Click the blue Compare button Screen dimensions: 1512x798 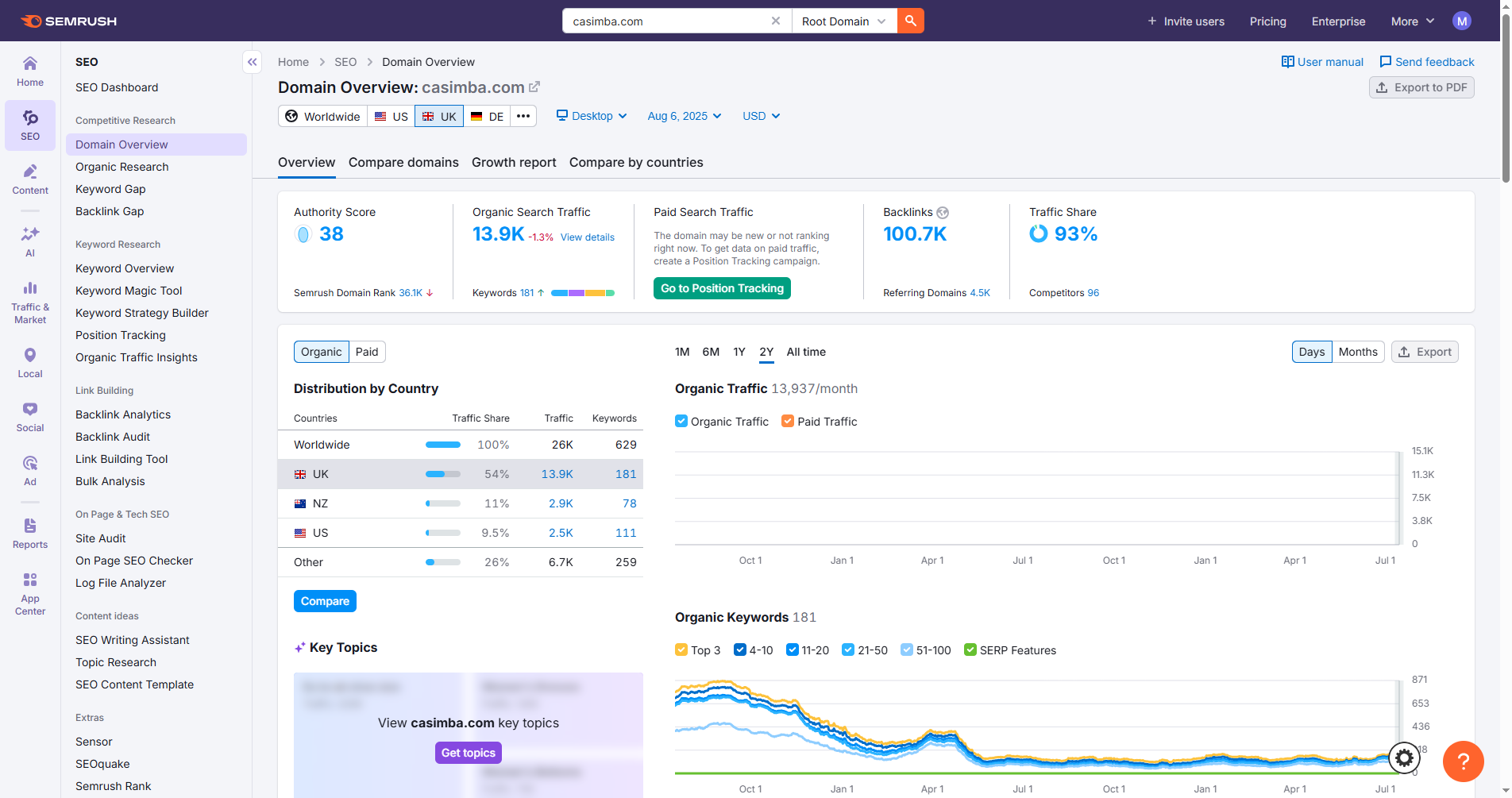[x=325, y=601]
